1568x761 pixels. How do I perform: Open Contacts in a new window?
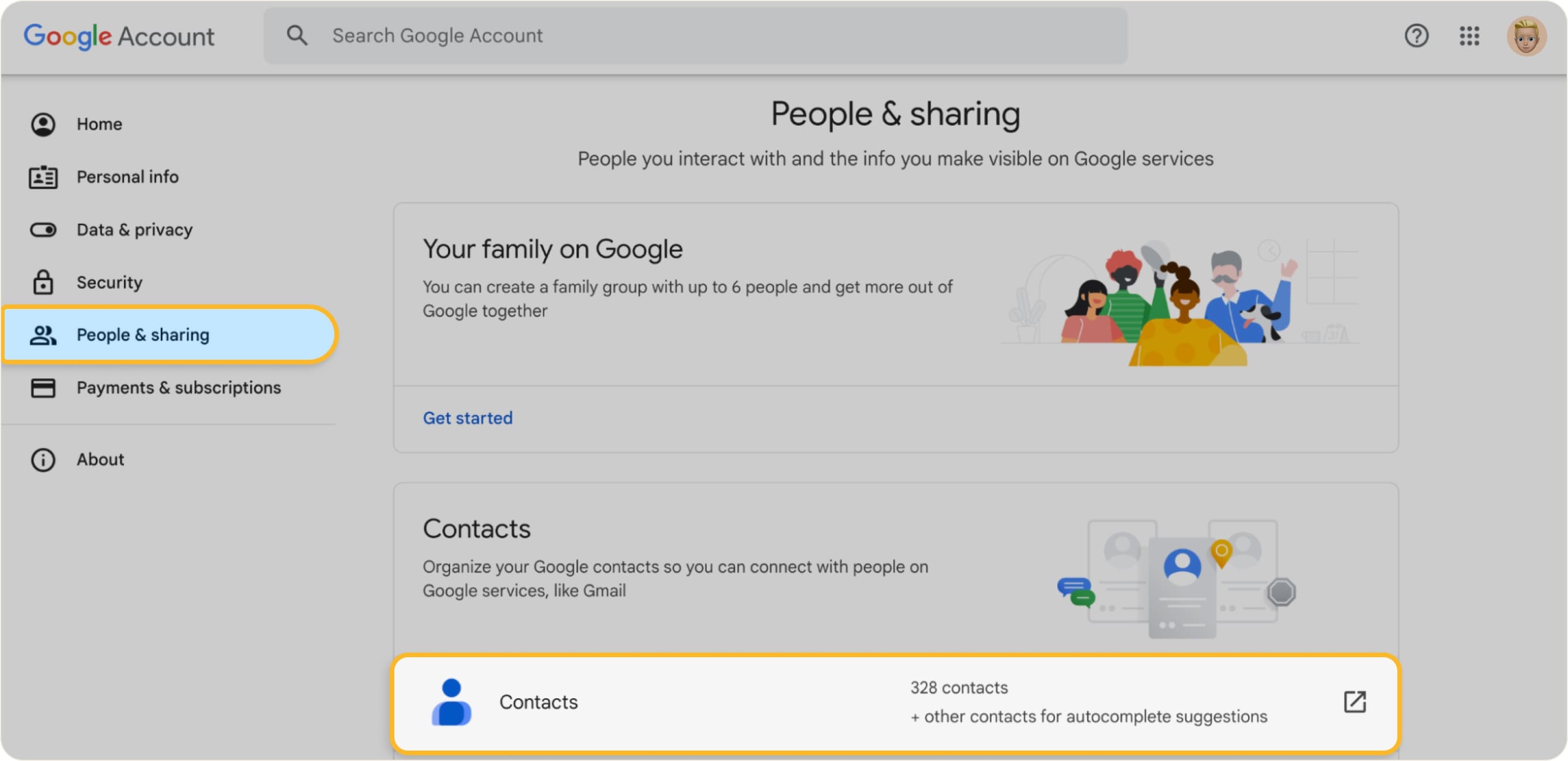click(1354, 702)
